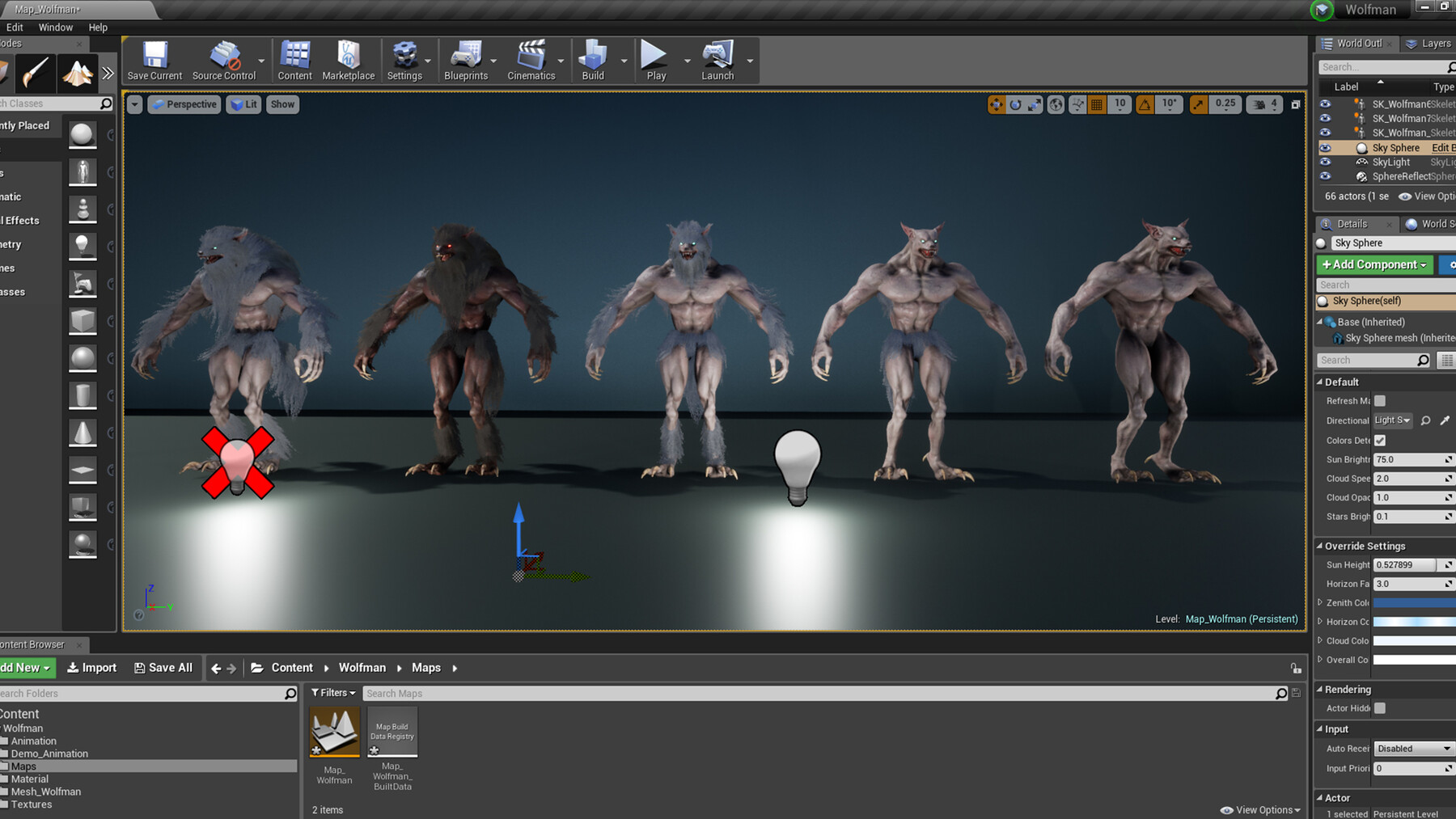Toggle visibility of Sky Sphere actor
Image resolution: width=1456 pixels, height=819 pixels.
click(1325, 148)
